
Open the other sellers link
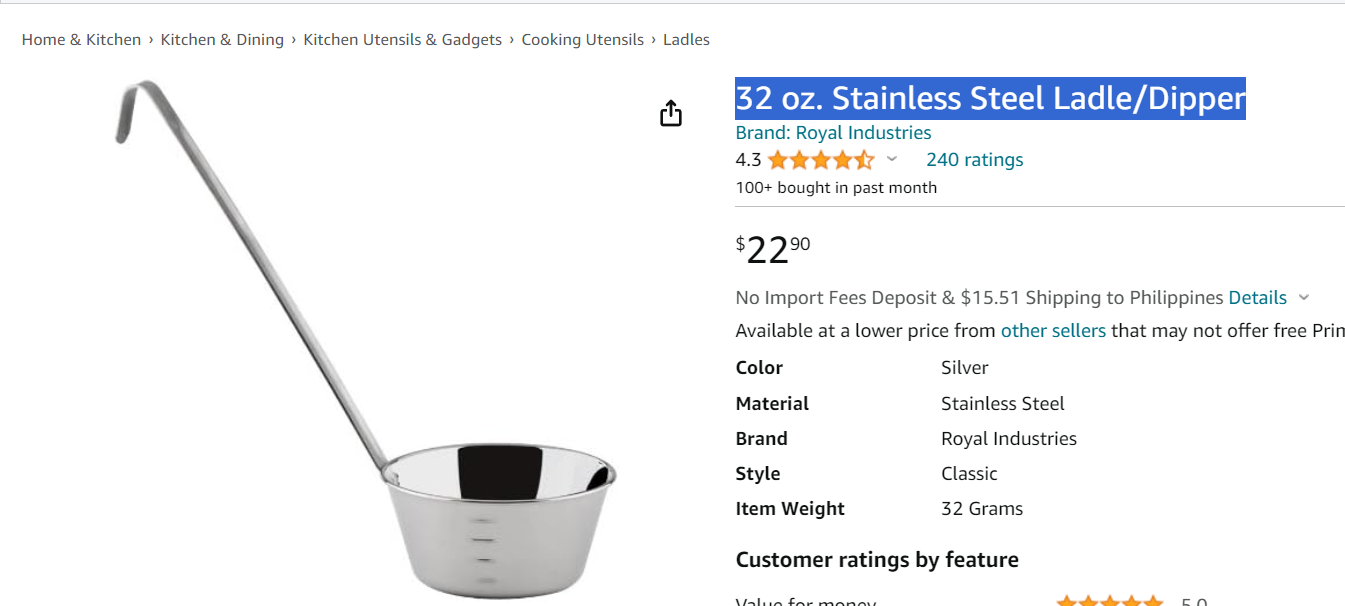pos(1053,330)
